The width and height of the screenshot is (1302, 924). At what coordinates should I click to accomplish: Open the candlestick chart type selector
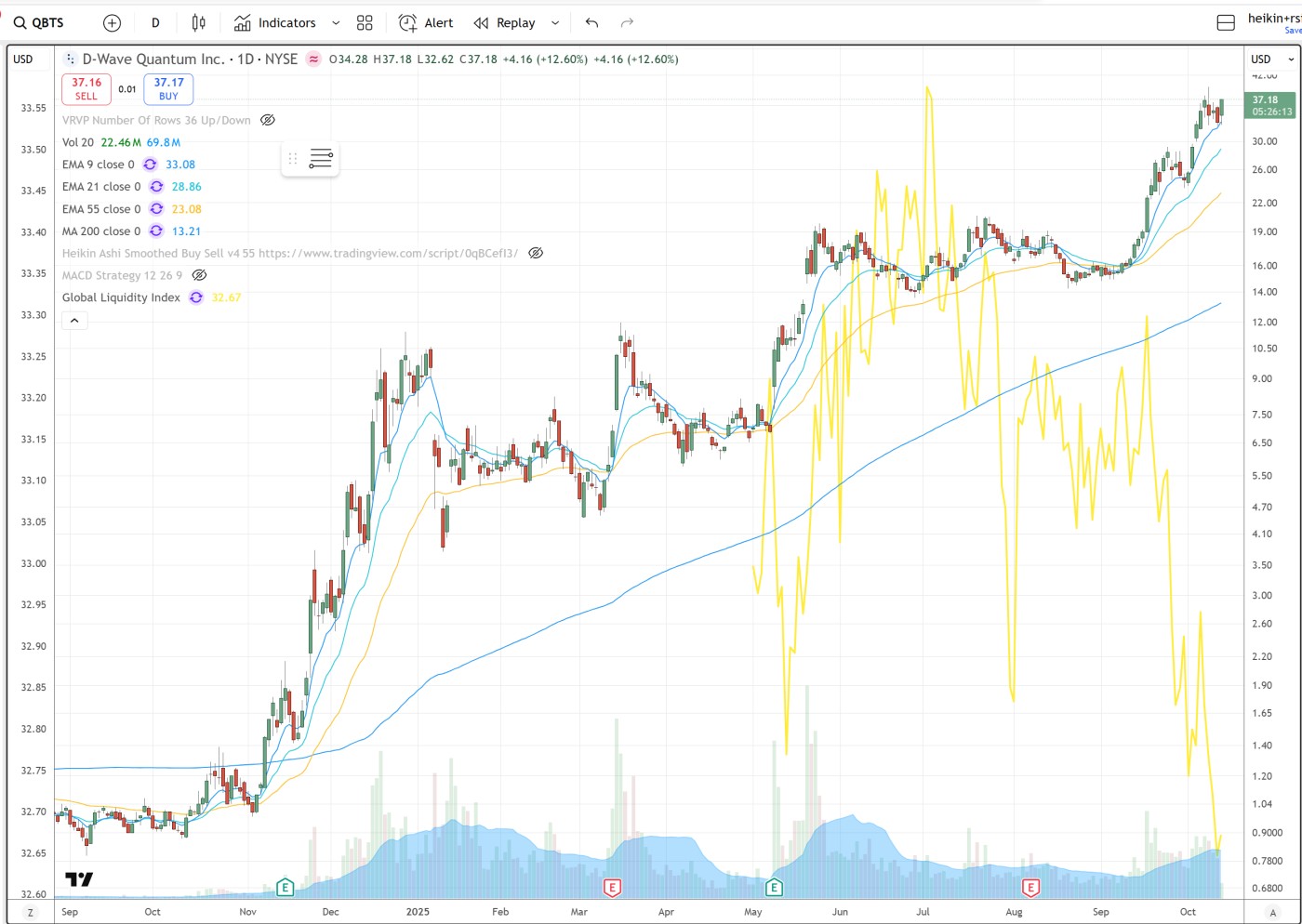click(198, 23)
